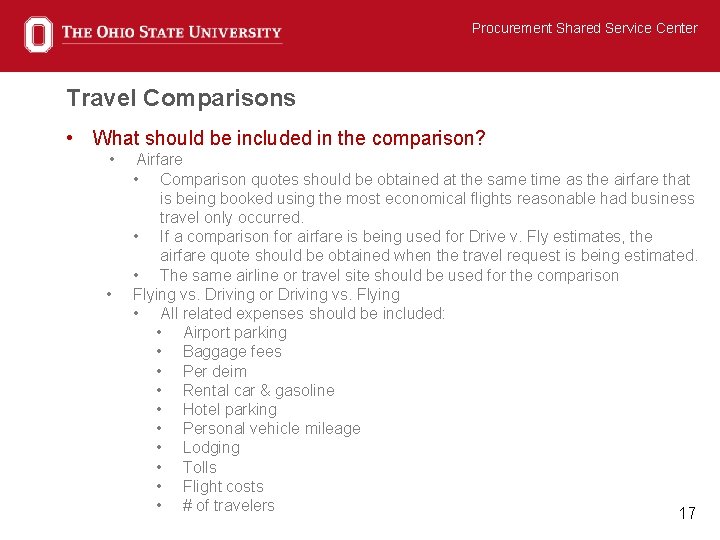
Task: Select the Airfare bullet heading
Action: point(159,159)
